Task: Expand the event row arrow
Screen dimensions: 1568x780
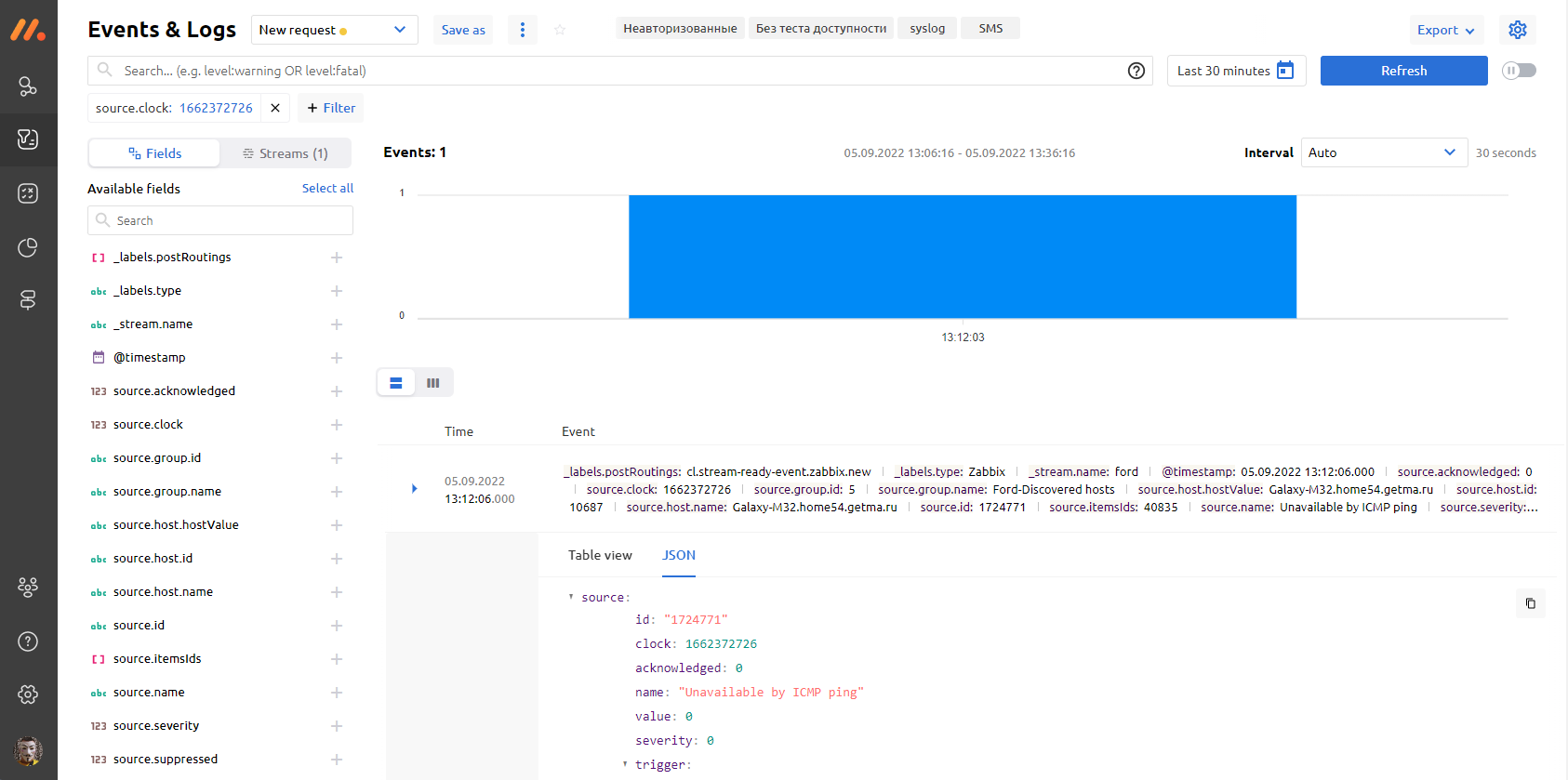Action: 415,489
